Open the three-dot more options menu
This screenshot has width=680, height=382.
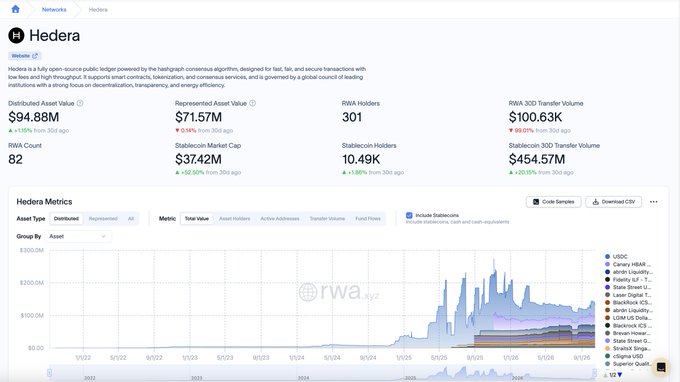[x=654, y=202]
